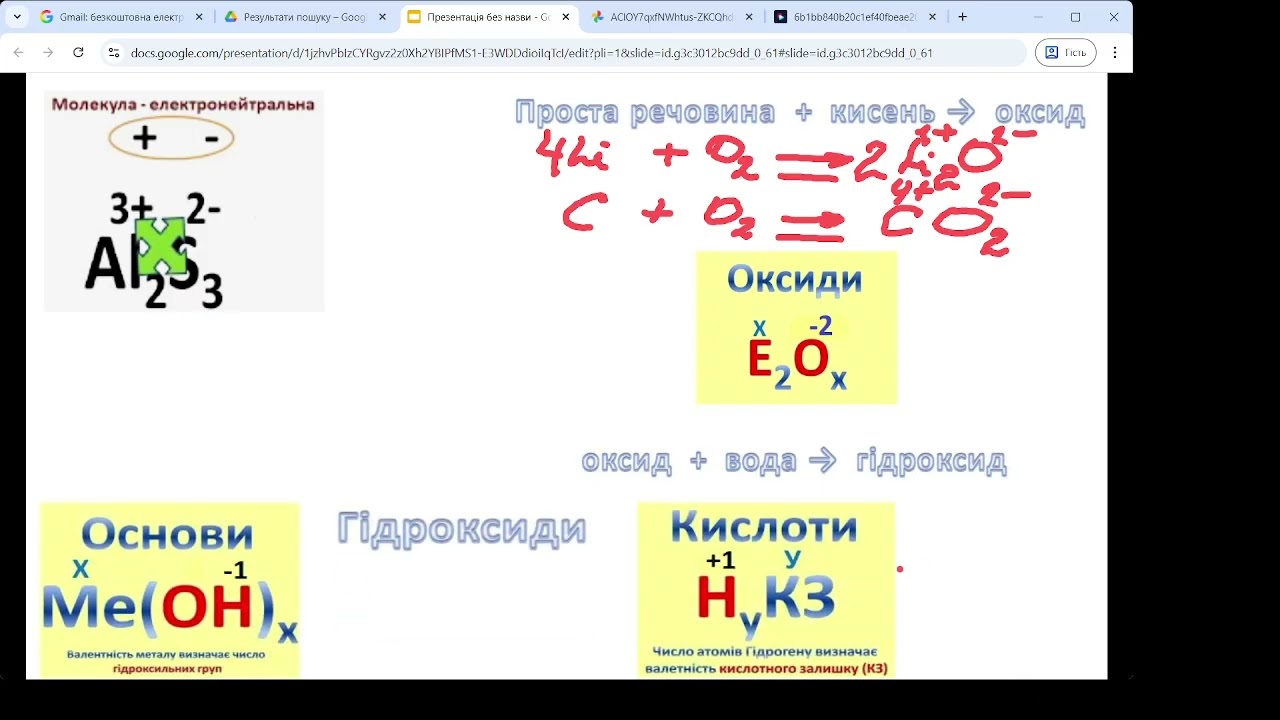Click the Gmail tab favicon
The image size is (1280, 720).
(x=46, y=17)
